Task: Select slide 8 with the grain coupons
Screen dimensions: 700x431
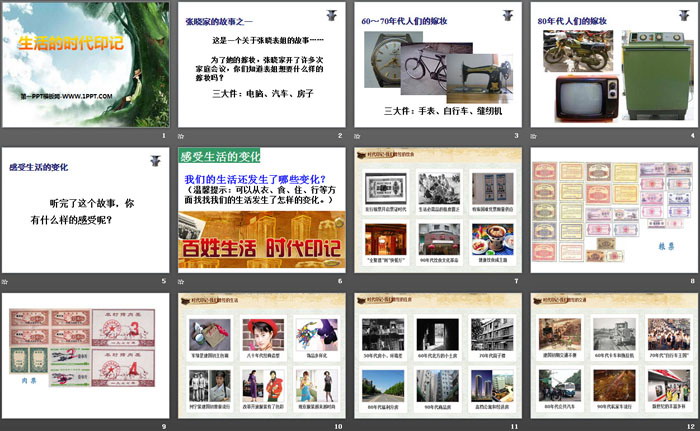Action: pyautogui.click(x=614, y=210)
